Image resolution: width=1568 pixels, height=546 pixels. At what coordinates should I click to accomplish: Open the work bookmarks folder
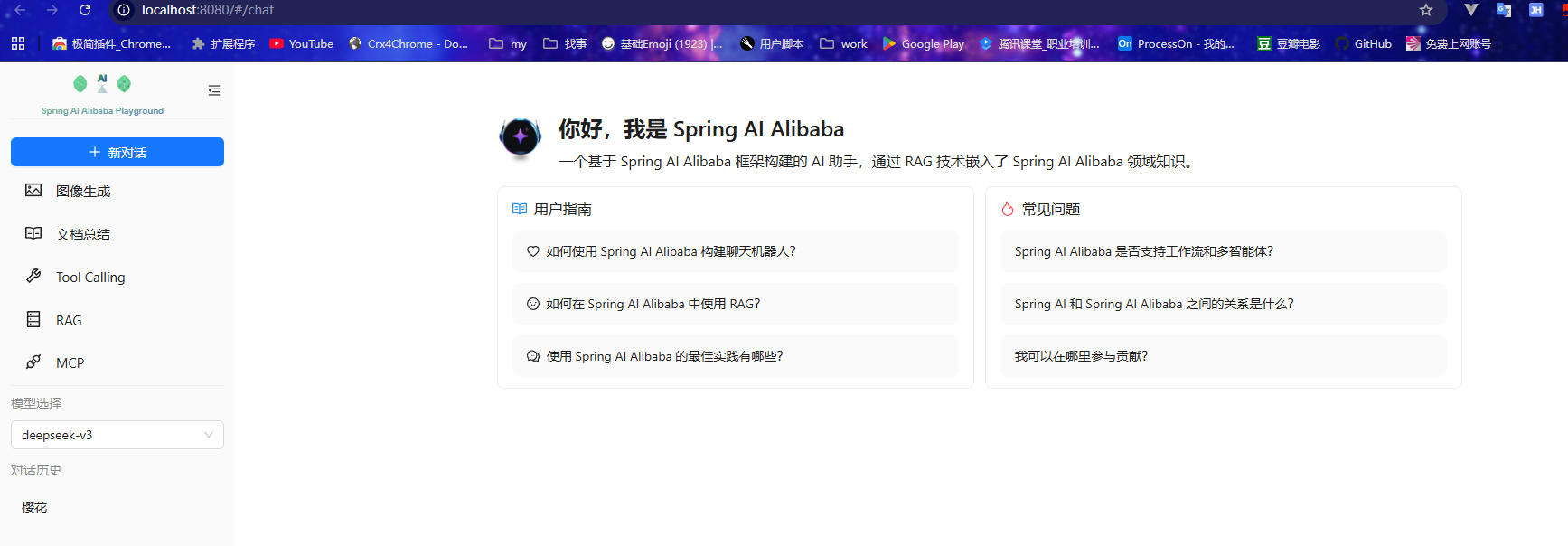click(x=843, y=43)
